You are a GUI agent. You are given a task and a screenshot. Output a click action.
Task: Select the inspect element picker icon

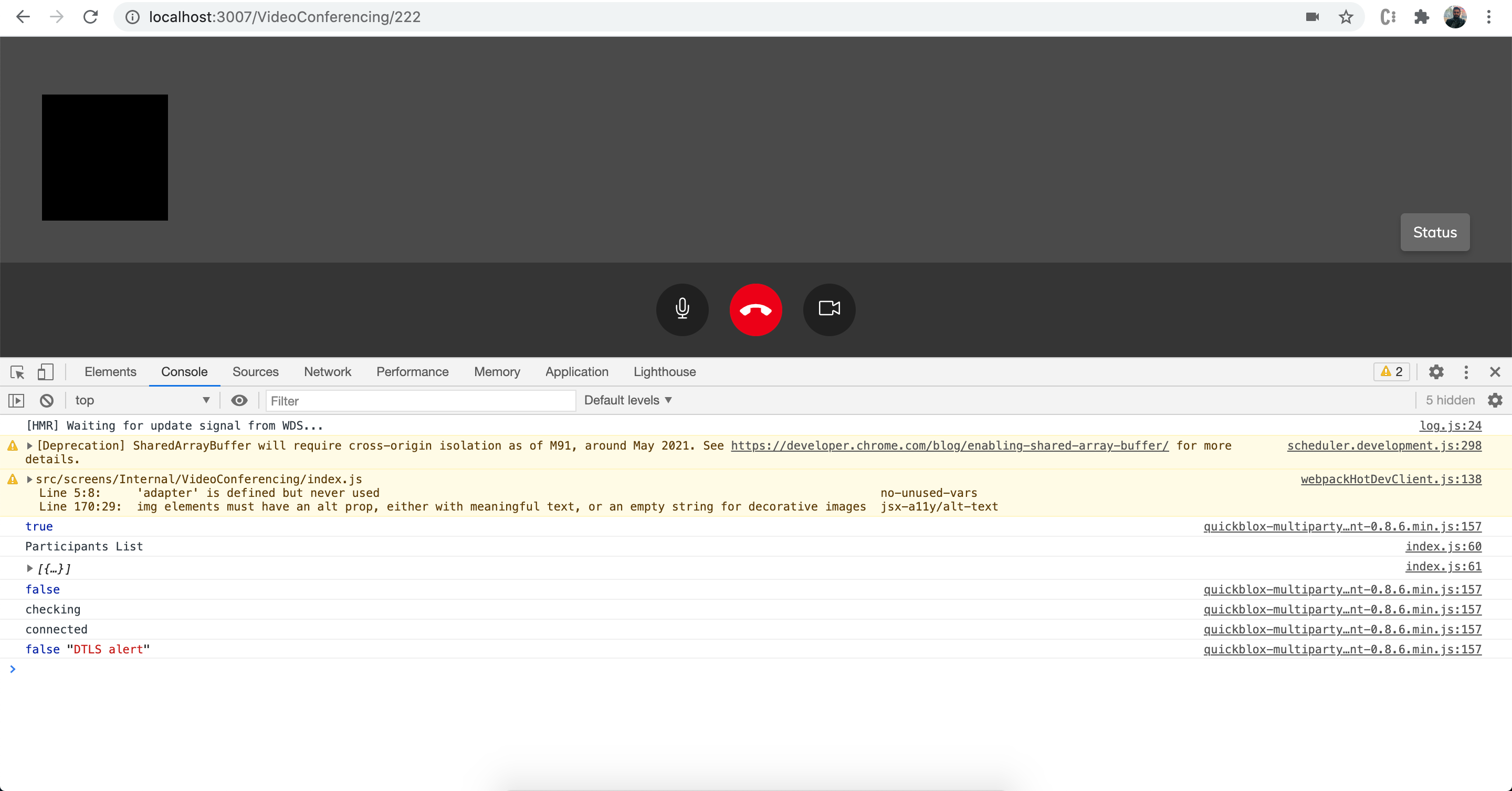pos(17,372)
